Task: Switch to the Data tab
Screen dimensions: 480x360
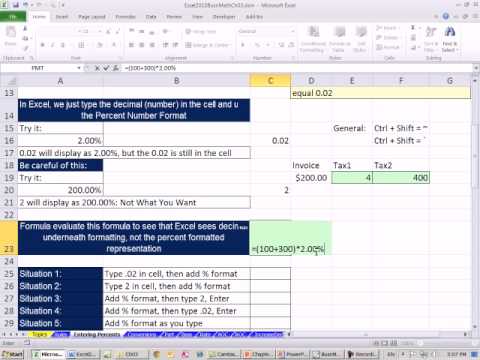Action: click(151, 17)
